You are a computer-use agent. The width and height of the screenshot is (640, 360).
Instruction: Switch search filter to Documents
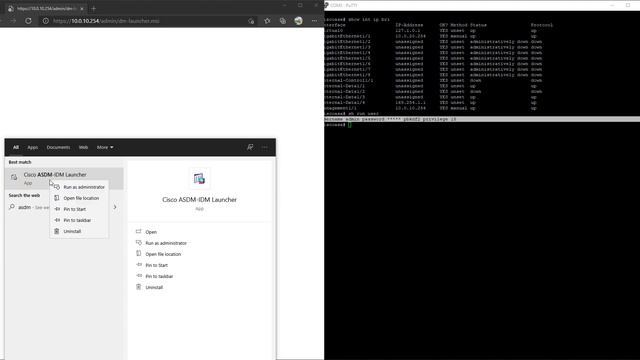tap(58, 147)
